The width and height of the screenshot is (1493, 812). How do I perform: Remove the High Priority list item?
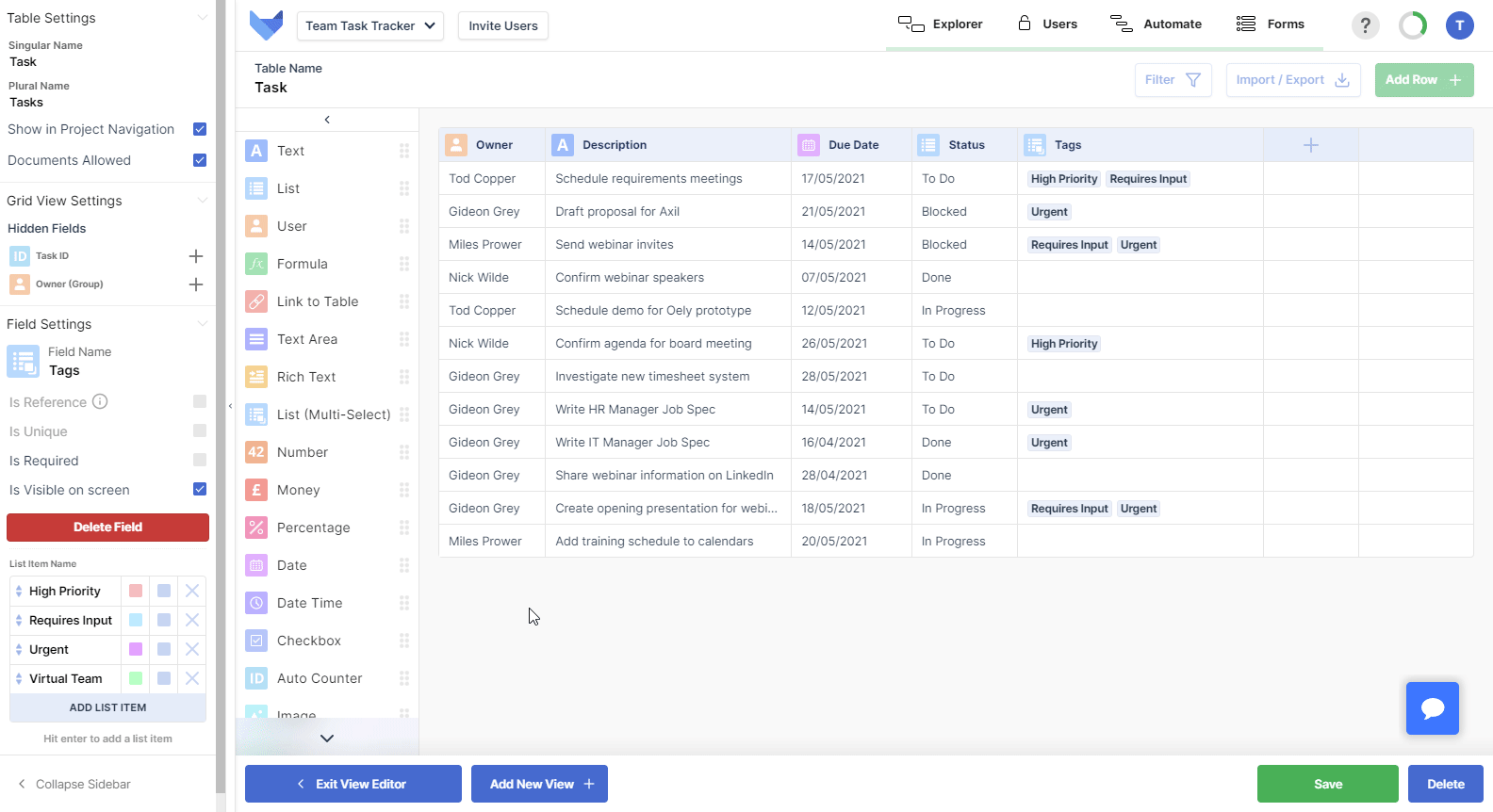click(x=192, y=591)
